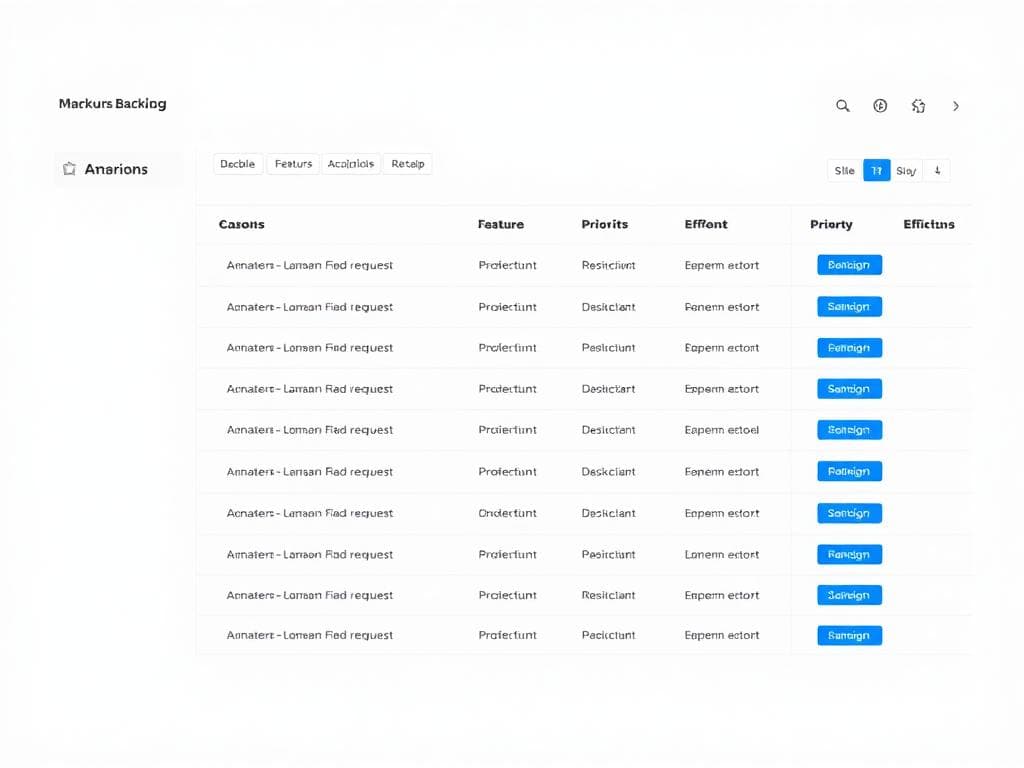Click the sort arrow icon next to Siay
This screenshot has width=1024, height=768.
(x=937, y=170)
